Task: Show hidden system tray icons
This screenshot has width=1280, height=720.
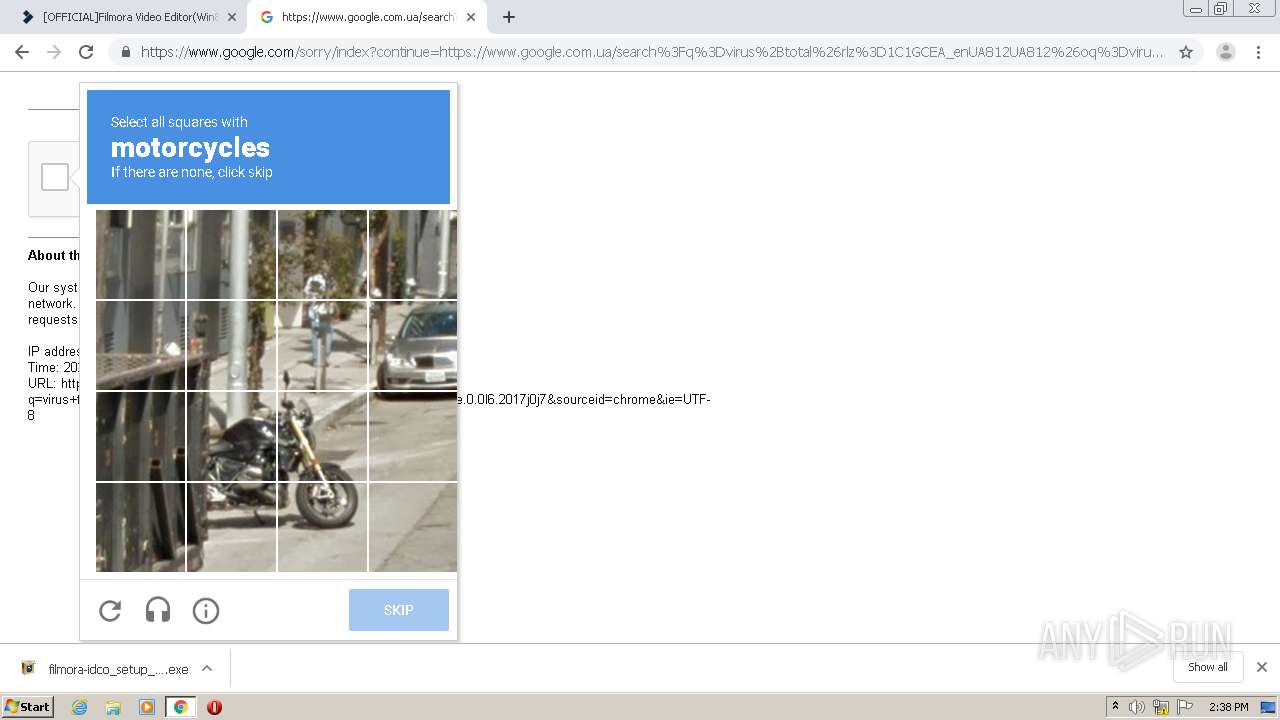Action: (1116, 707)
